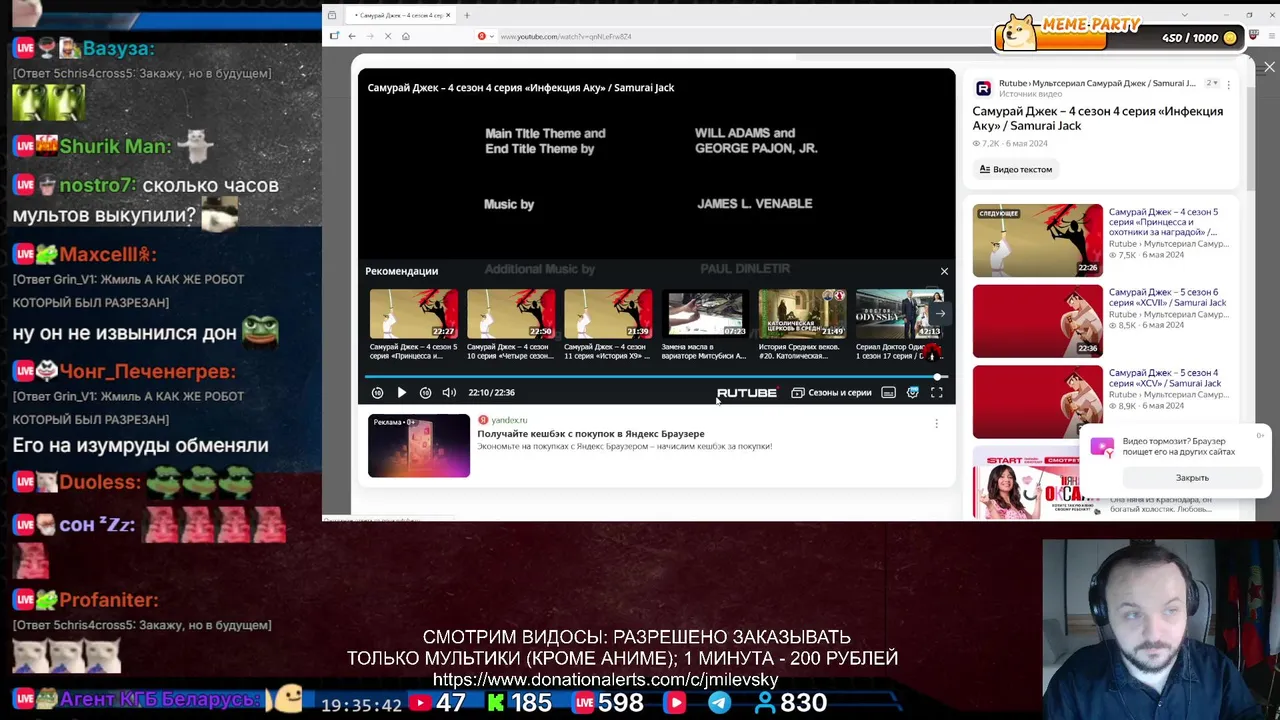Screen dimensions: 1280x720
Task: Go back in the browser
Action: 352,36
